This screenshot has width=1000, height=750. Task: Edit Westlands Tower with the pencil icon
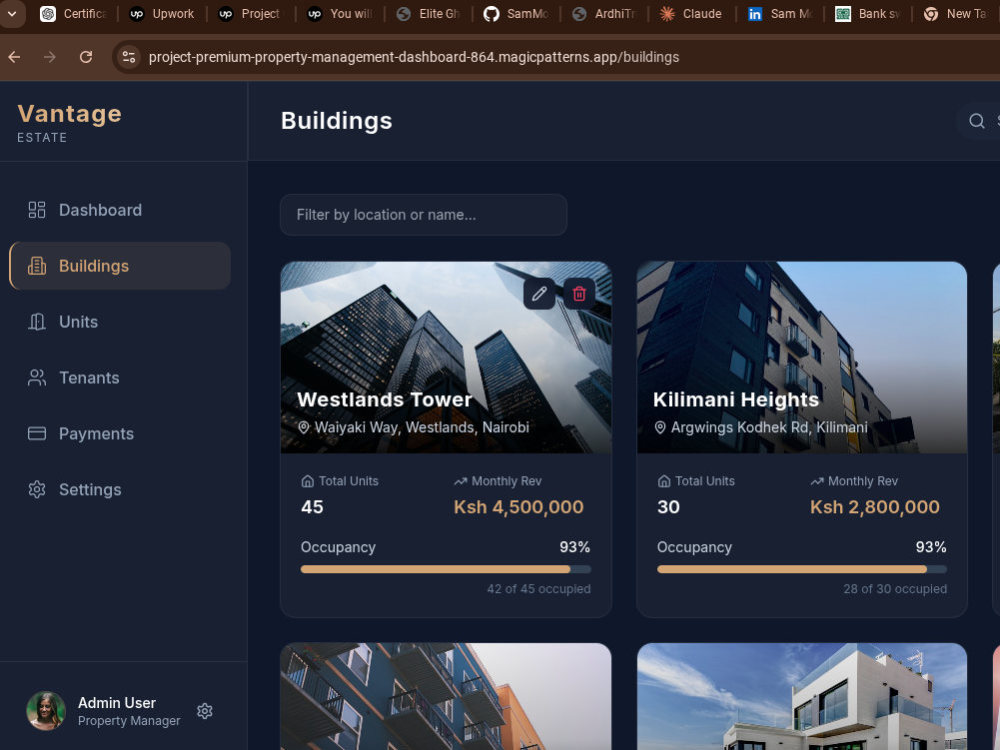pyautogui.click(x=540, y=293)
